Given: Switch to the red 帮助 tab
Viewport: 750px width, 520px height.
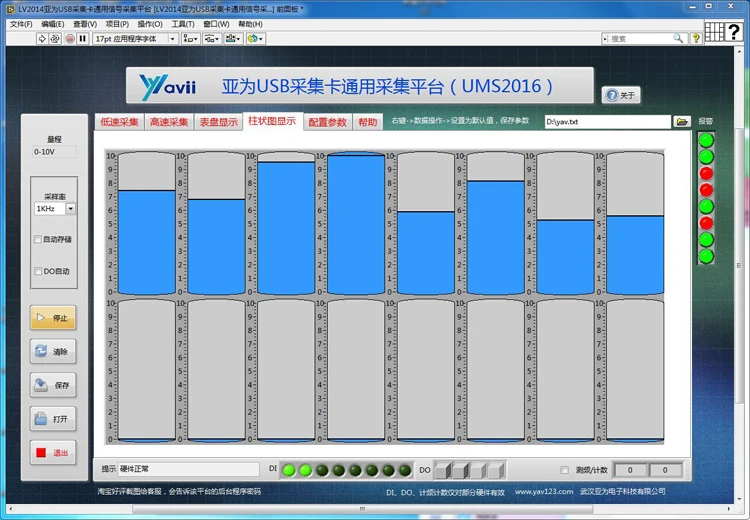Looking at the screenshot, I should (368, 122).
